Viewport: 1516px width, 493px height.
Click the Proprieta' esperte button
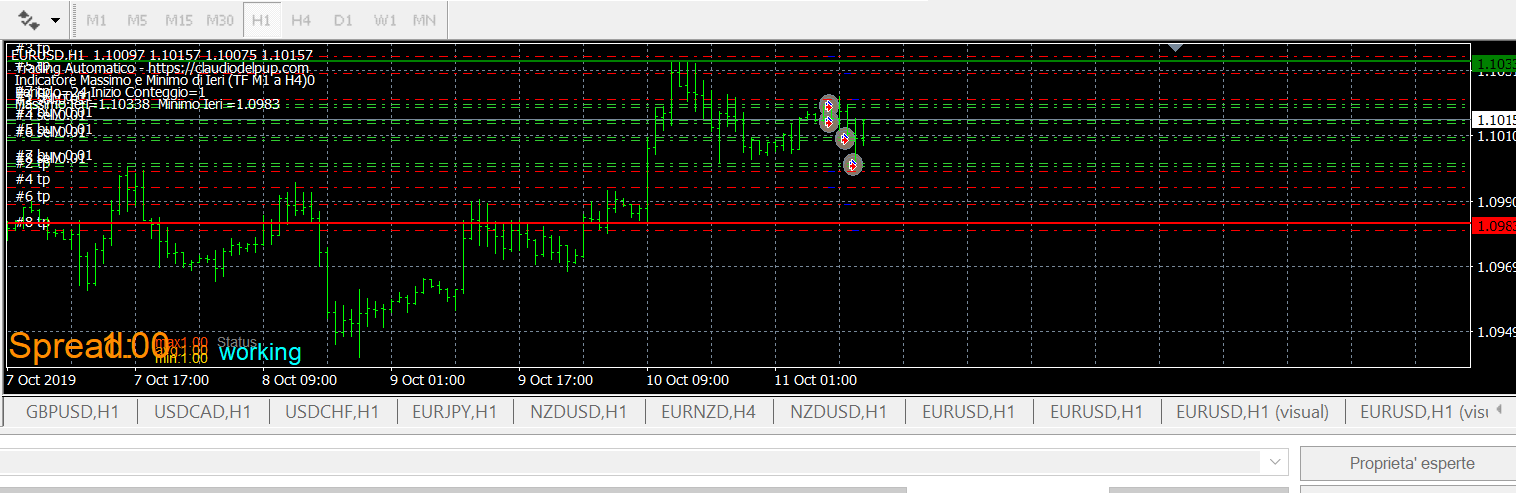1412,463
